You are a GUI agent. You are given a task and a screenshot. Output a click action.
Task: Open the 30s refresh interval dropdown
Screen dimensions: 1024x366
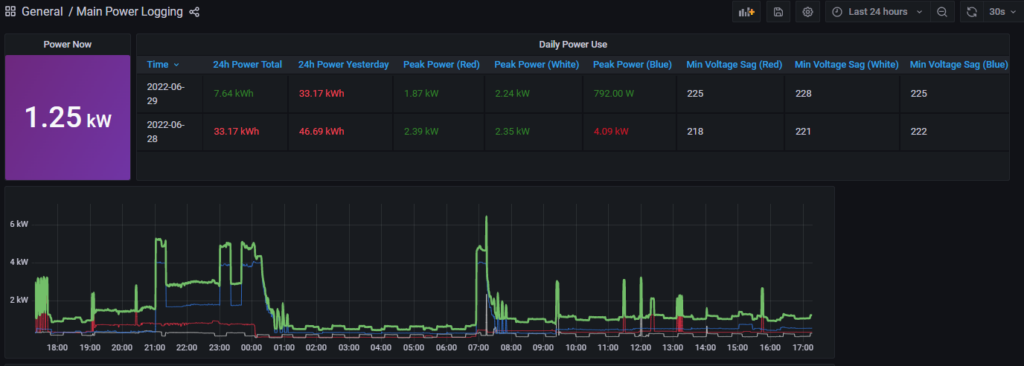coord(1002,12)
